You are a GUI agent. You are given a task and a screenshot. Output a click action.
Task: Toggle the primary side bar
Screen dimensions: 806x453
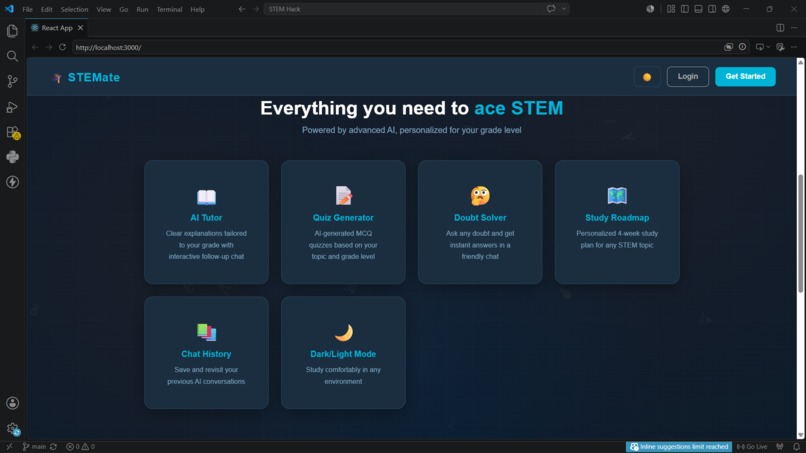[685, 9]
